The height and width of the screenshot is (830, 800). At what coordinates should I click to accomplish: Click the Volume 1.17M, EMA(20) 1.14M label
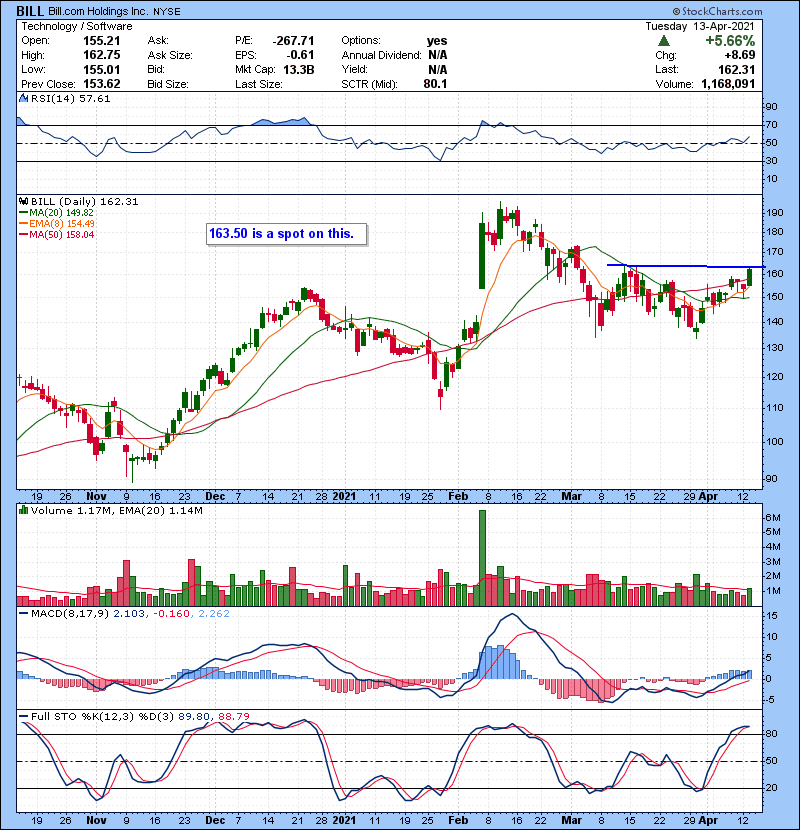pos(116,511)
